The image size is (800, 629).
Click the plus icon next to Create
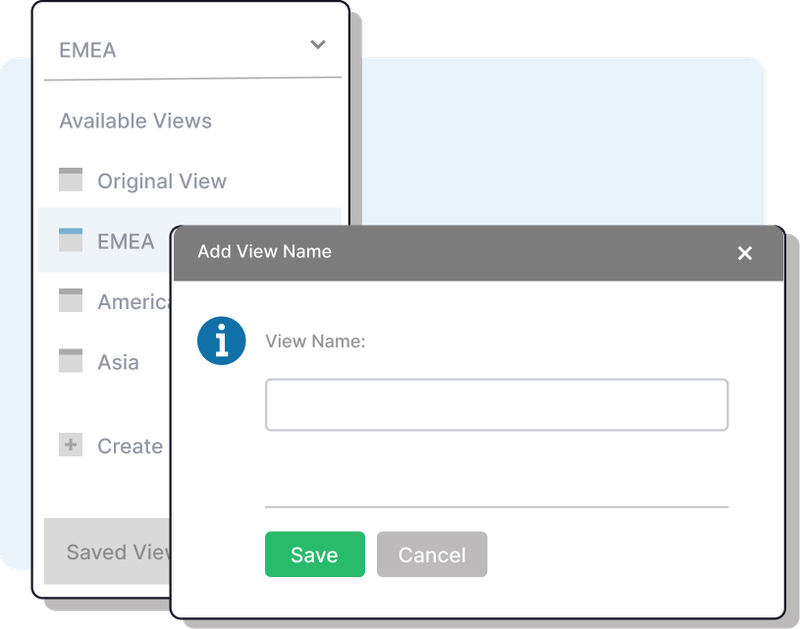(x=70, y=445)
